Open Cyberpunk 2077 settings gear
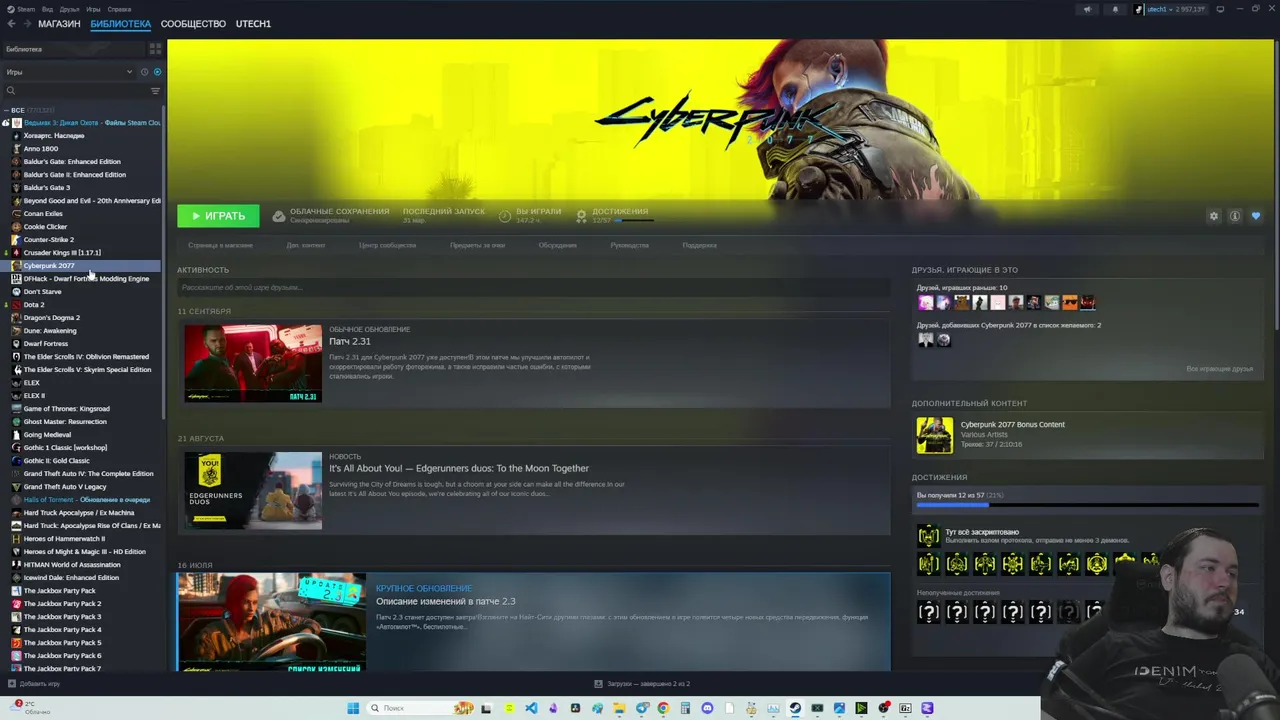The height and width of the screenshot is (720, 1280). point(1214,216)
